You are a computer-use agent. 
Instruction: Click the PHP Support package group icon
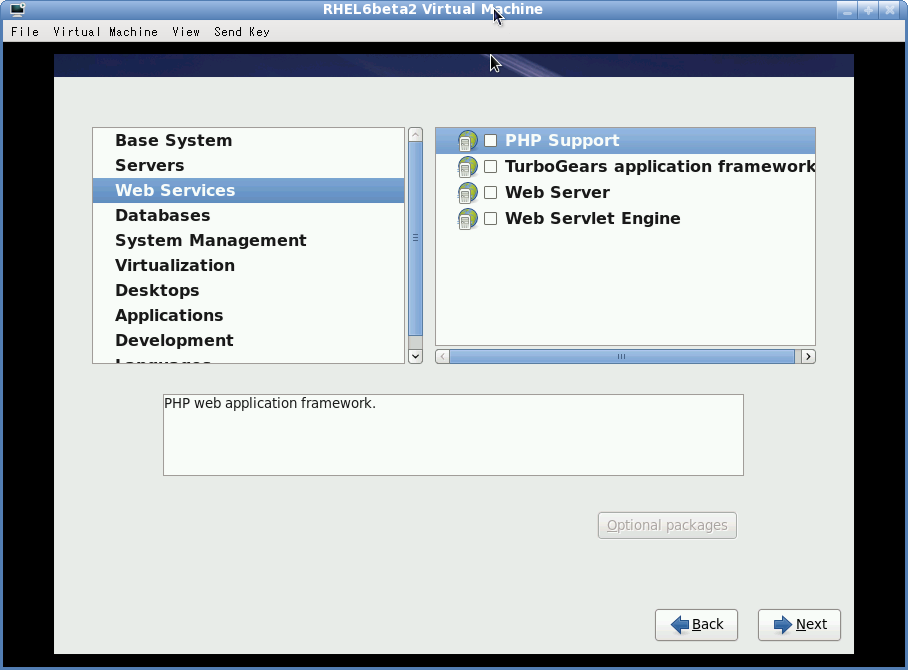467,141
